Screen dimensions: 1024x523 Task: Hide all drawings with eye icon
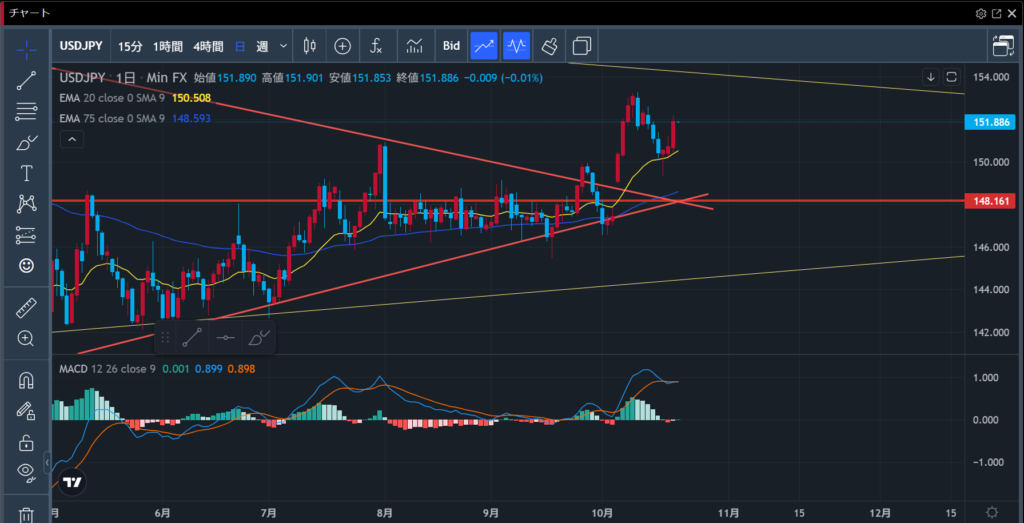coord(27,471)
